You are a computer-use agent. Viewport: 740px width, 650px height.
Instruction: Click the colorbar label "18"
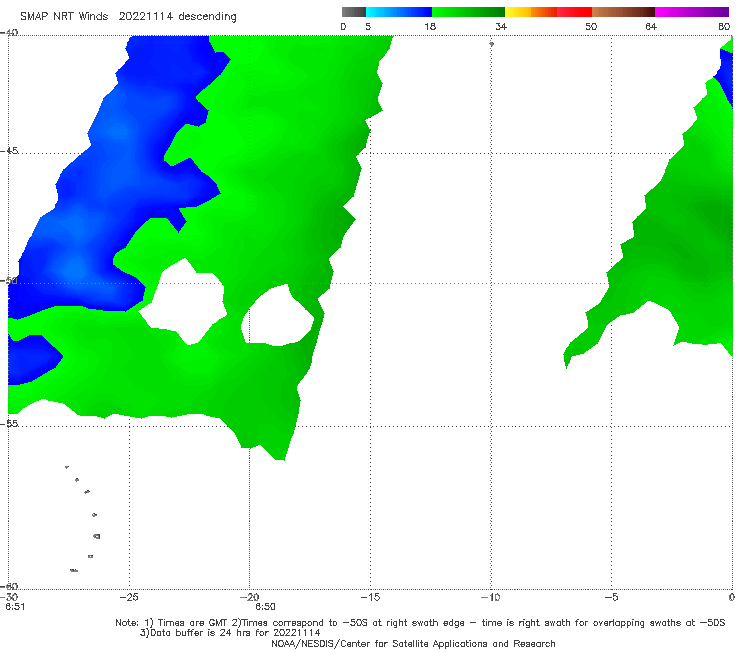(430, 27)
